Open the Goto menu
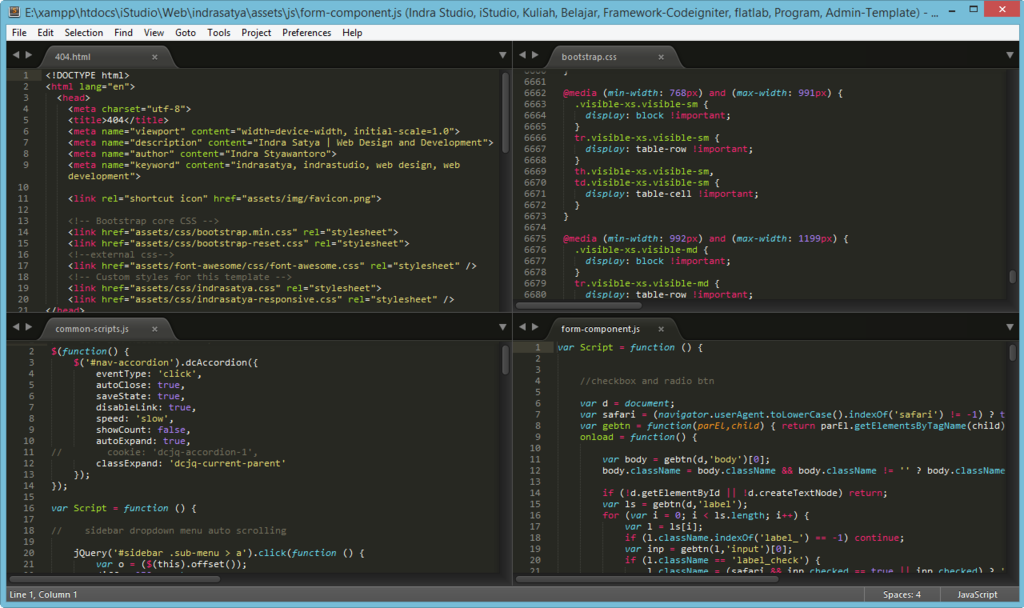The image size is (1024, 608). [185, 32]
